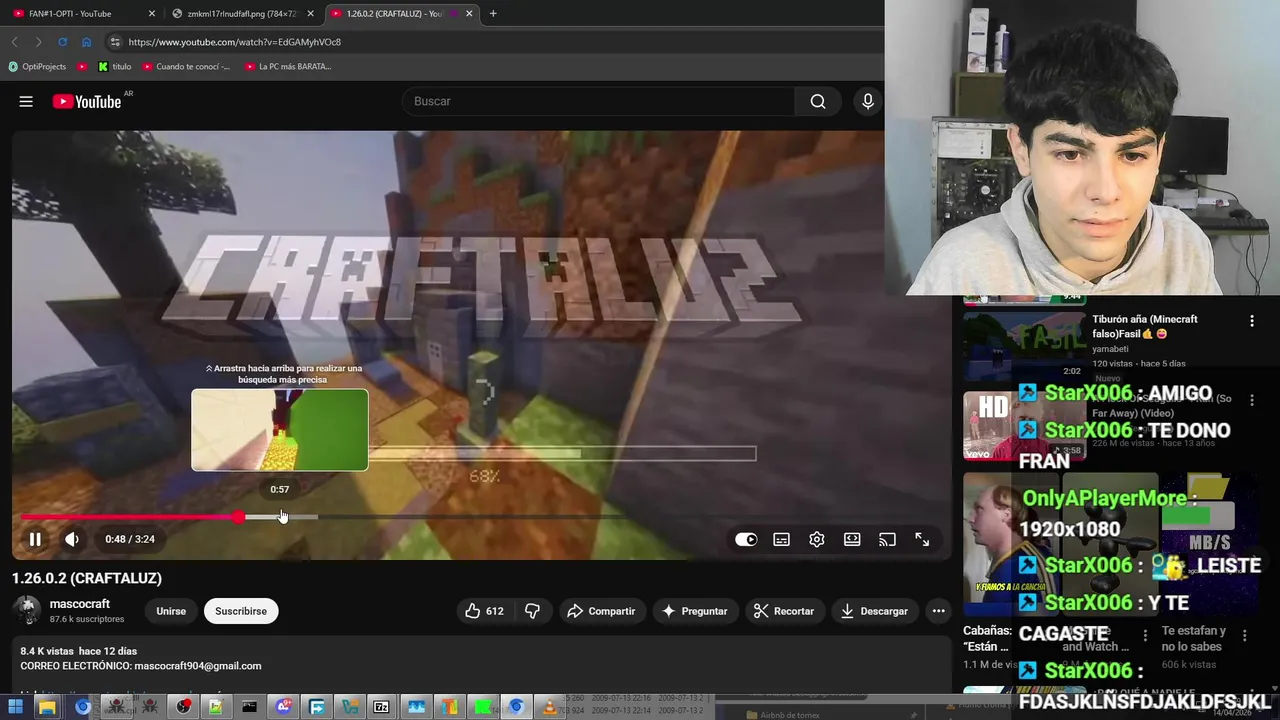This screenshot has width=1280, height=720.
Task: Click the 87.6 k suscriptores text
Action: pos(87,619)
